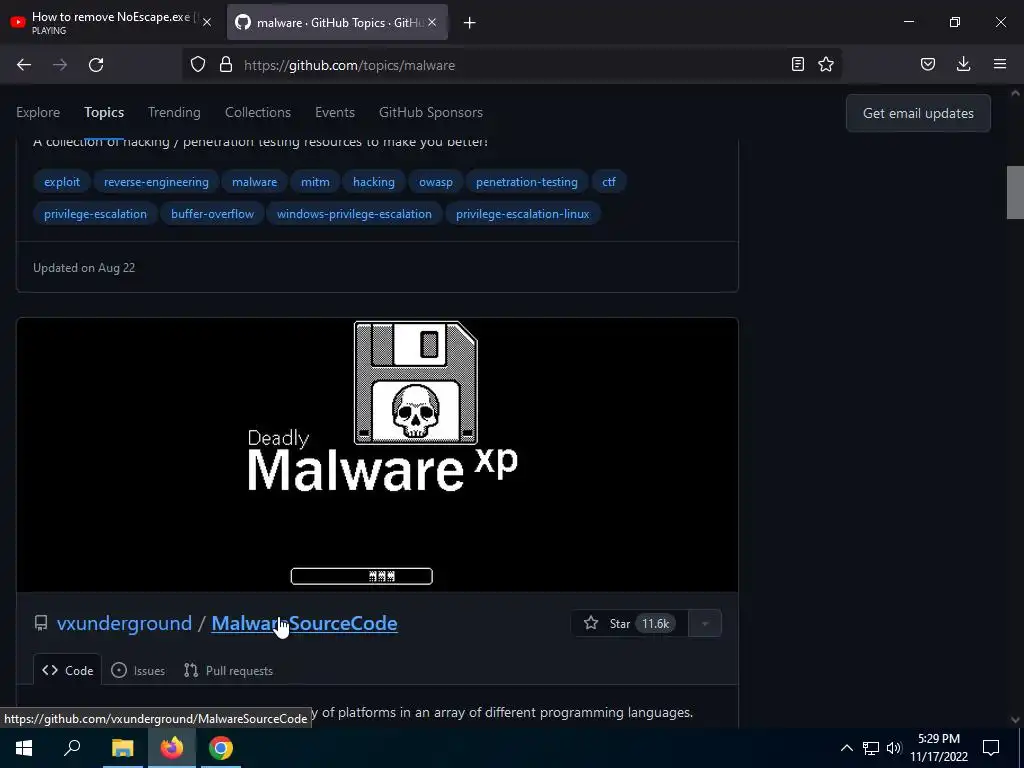Toggle reader view icon in address bar
1024x768 pixels.
(797, 65)
